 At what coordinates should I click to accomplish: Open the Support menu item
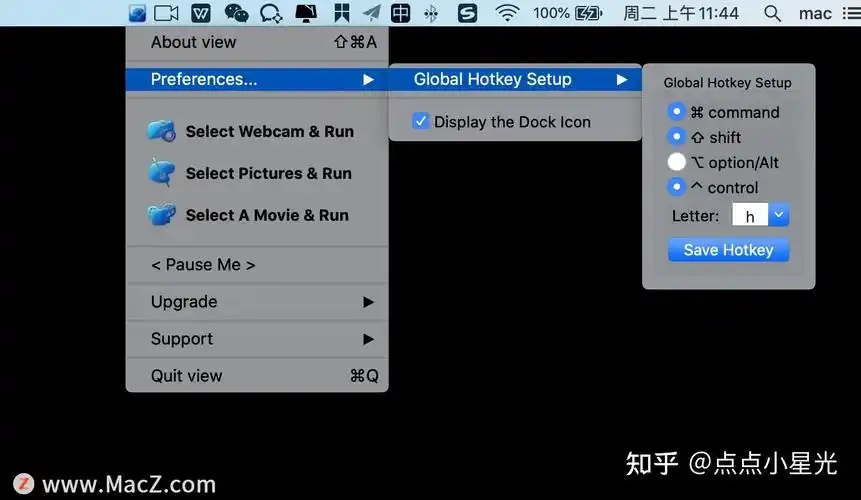click(257, 339)
